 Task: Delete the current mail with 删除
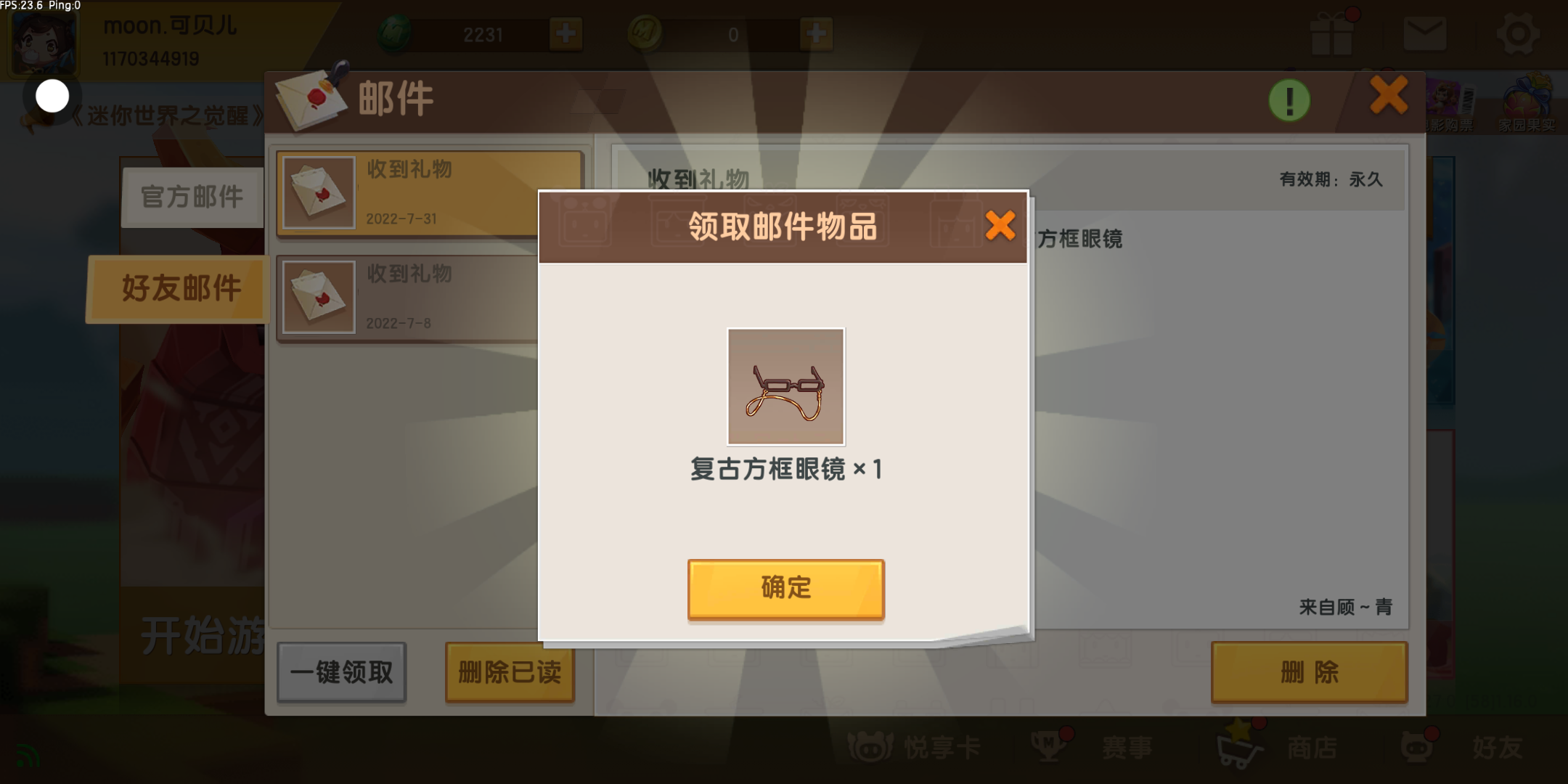(1310, 672)
